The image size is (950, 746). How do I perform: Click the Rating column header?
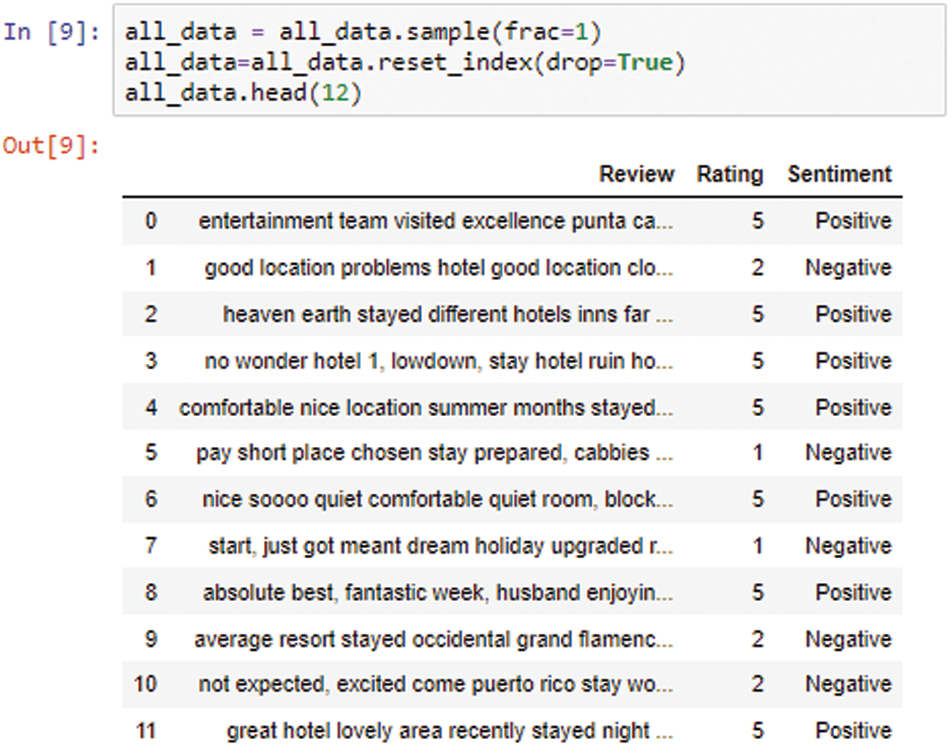pos(729,174)
